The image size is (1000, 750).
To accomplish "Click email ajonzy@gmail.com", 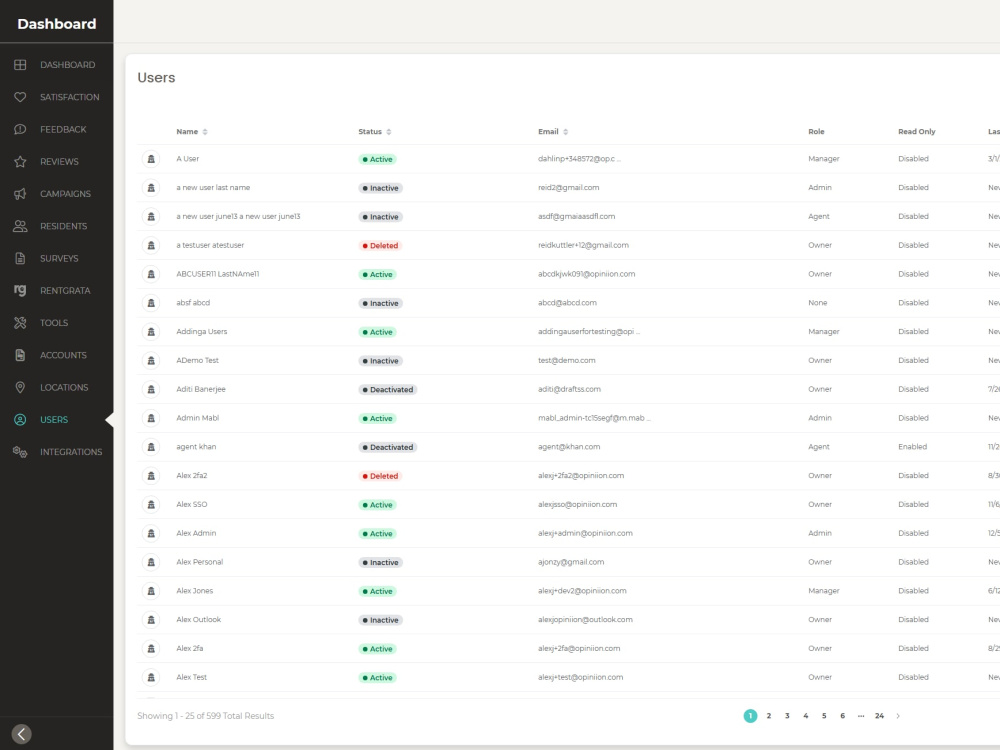I will (x=571, y=562).
